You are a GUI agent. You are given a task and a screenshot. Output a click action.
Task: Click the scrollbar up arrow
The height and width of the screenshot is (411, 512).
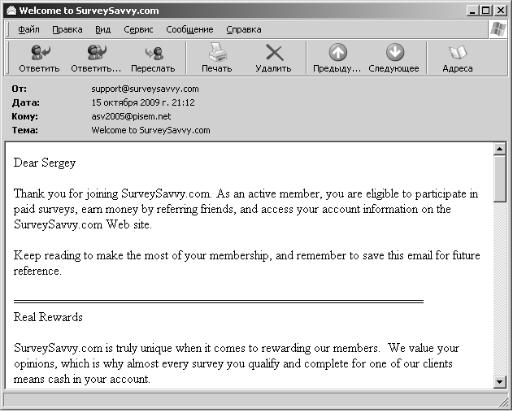(499, 149)
